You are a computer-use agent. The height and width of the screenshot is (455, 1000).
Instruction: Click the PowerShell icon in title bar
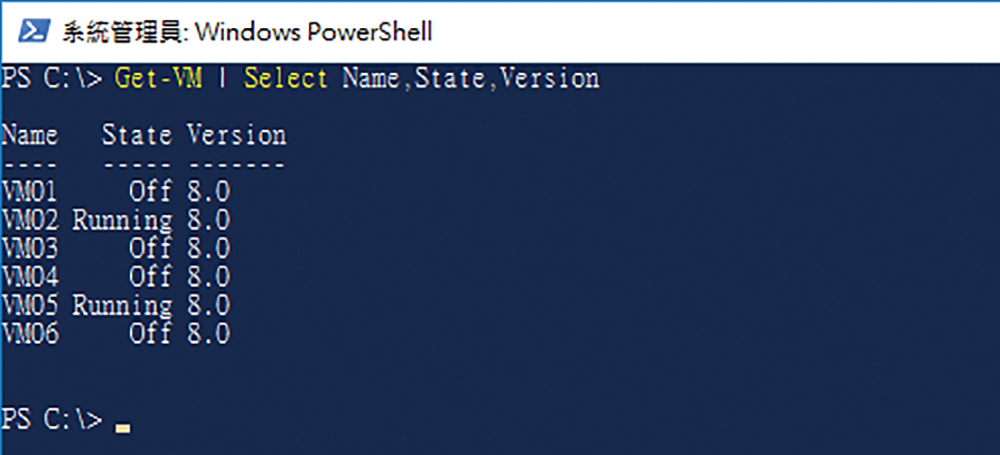pyautogui.click(x=34, y=31)
